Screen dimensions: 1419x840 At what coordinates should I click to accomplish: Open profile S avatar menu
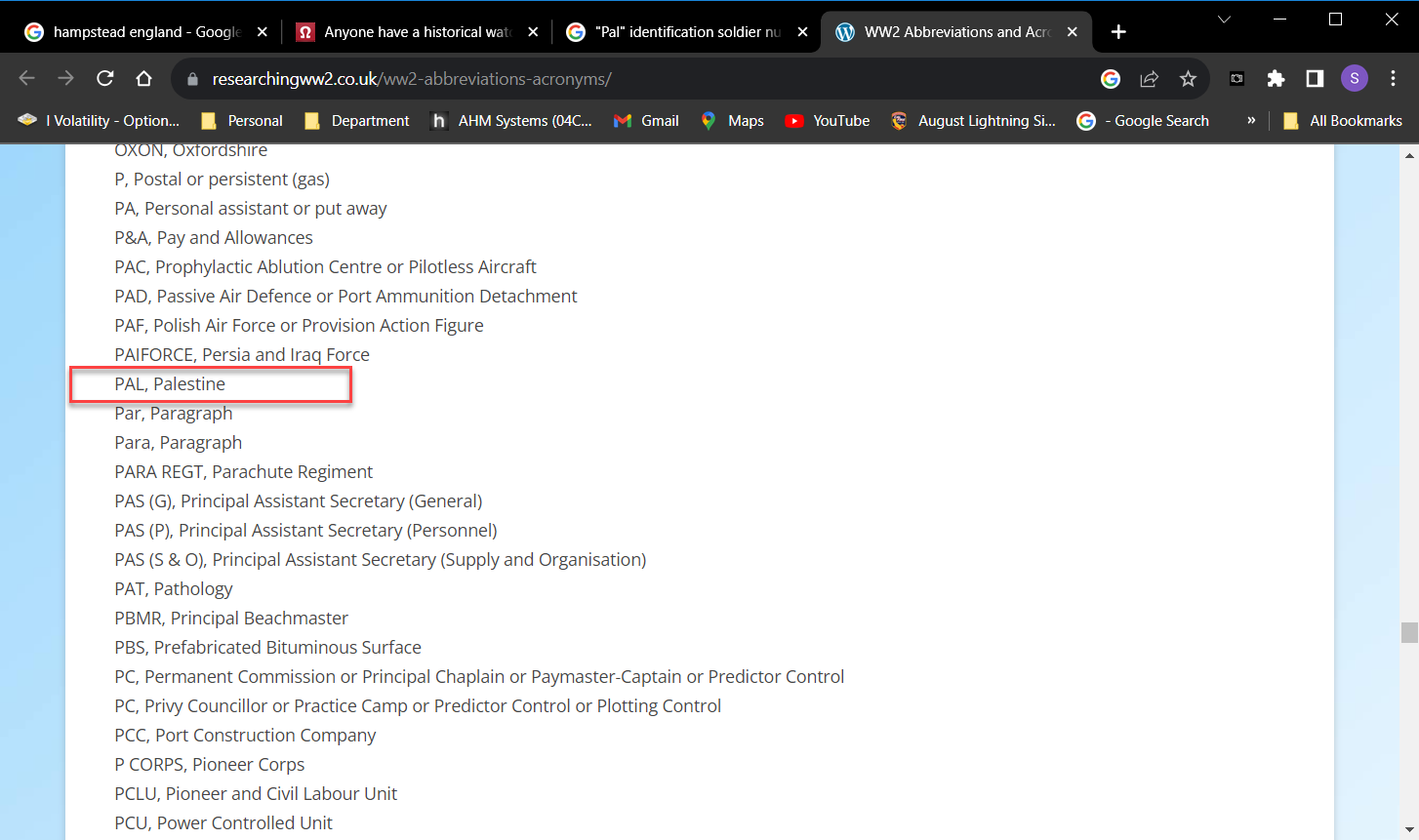tap(1354, 79)
